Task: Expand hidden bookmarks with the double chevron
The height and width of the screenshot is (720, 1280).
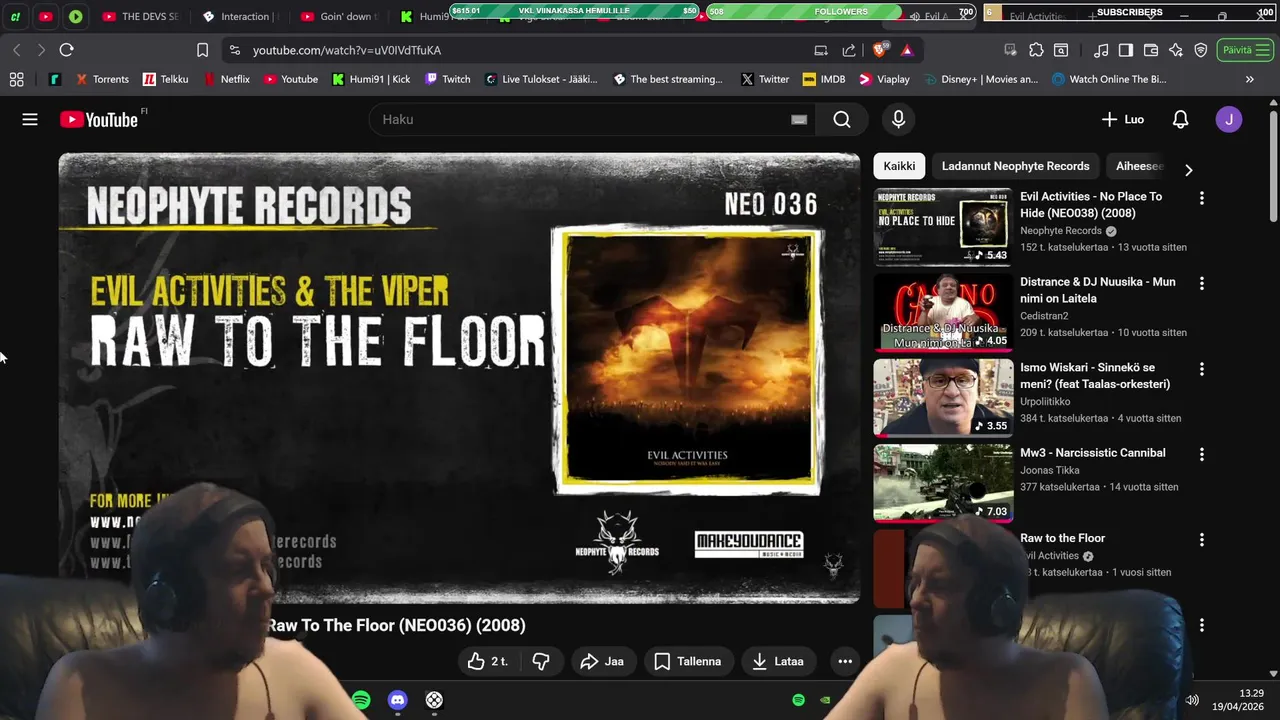Action: pyautogui.click(x=1249, y=79)
